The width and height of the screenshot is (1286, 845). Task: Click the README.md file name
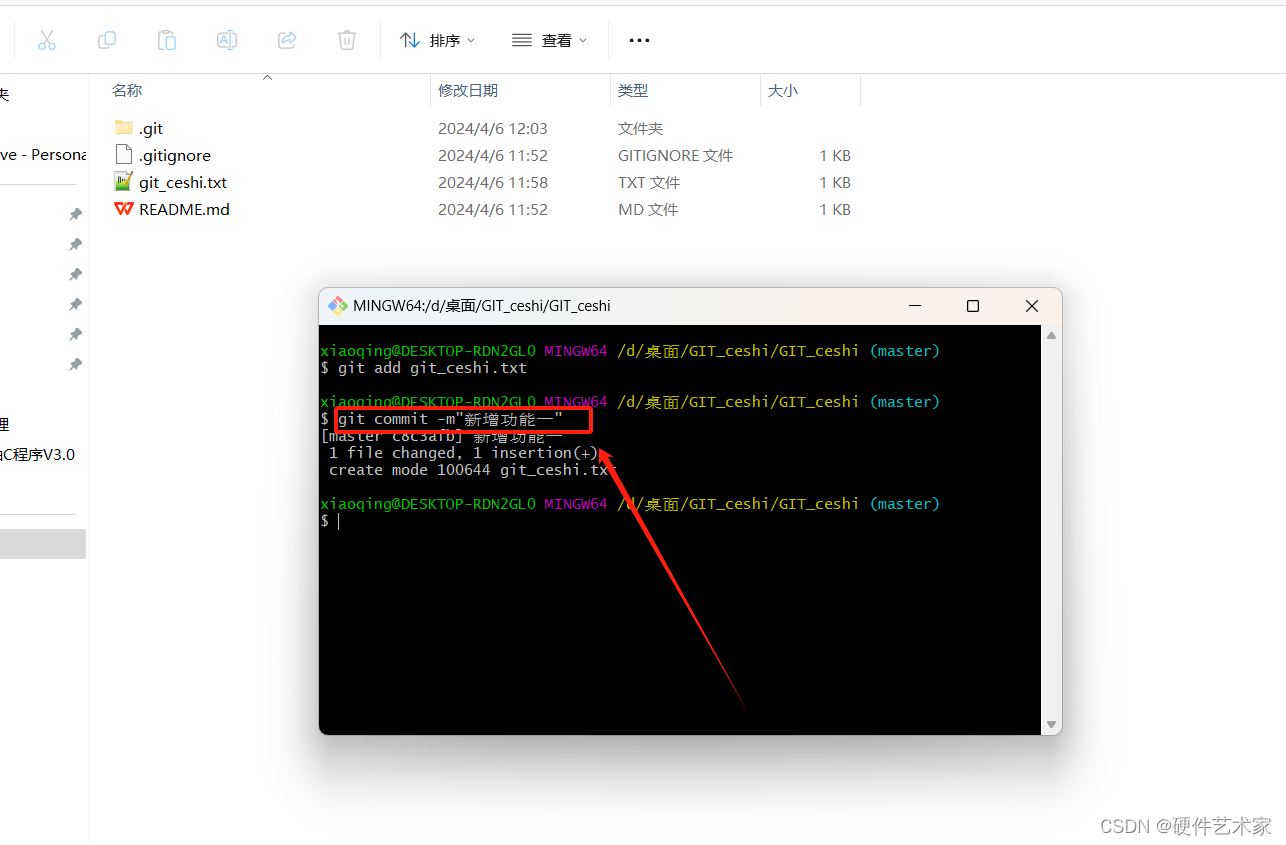(184, 209)
